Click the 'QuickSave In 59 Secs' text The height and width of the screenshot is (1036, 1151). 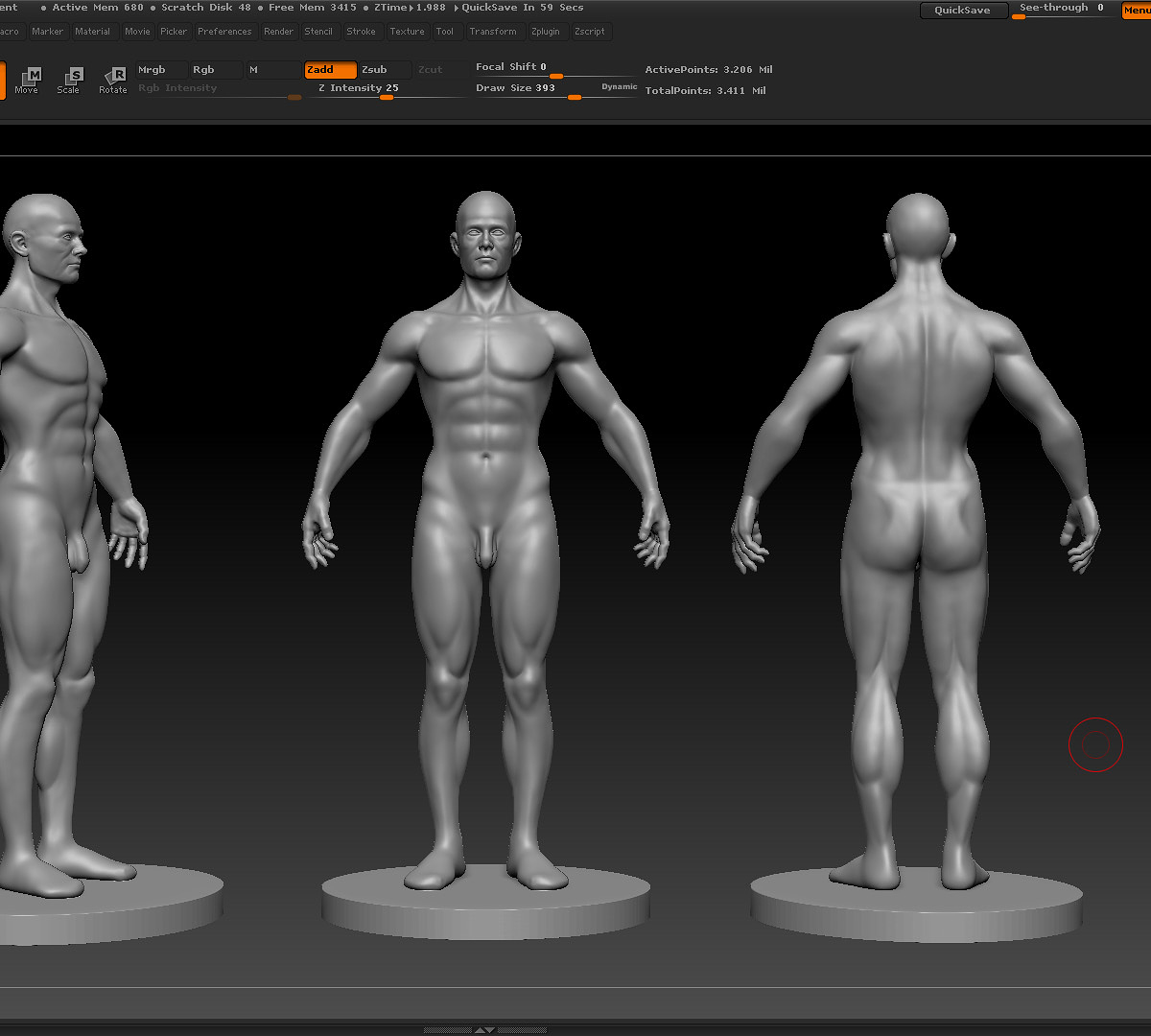(x=523, y=8)
